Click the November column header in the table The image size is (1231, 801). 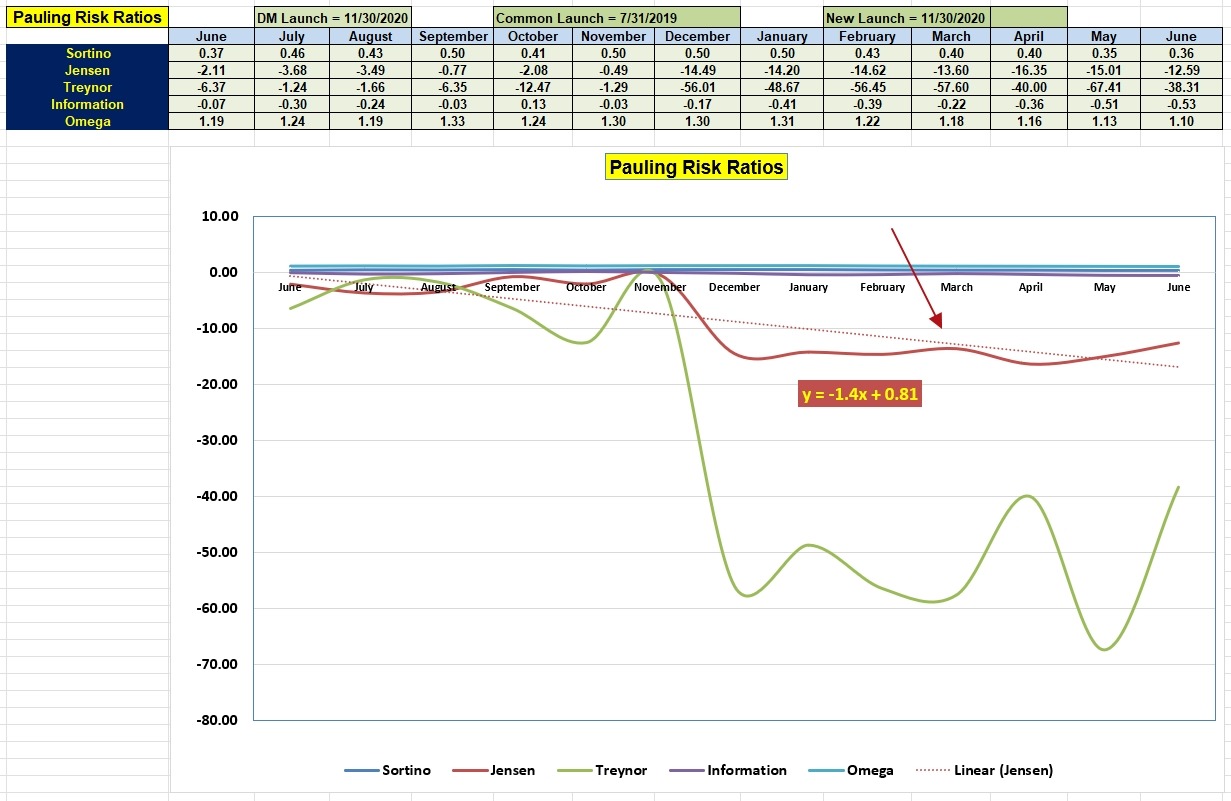click(x=613, y=36)
